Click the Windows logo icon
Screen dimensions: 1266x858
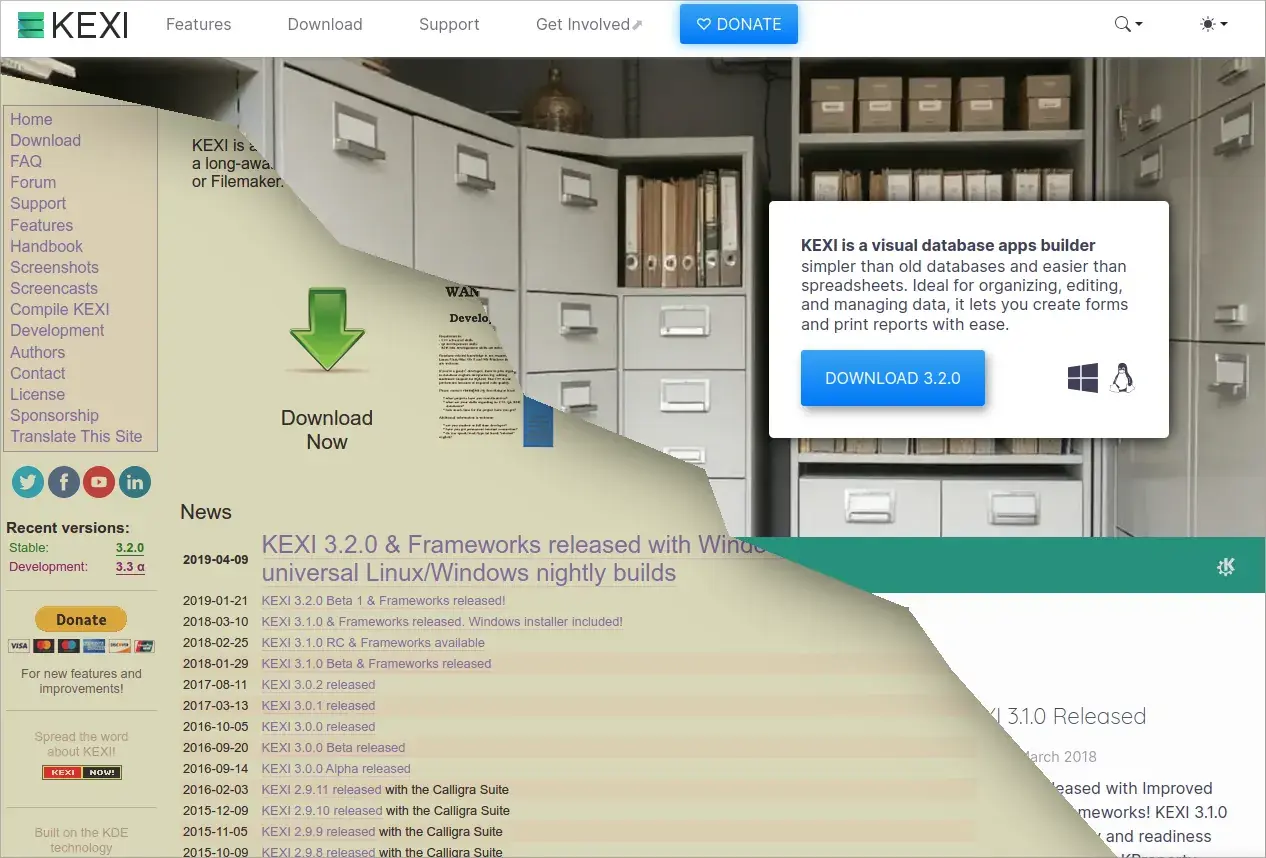coord(1083,378)
